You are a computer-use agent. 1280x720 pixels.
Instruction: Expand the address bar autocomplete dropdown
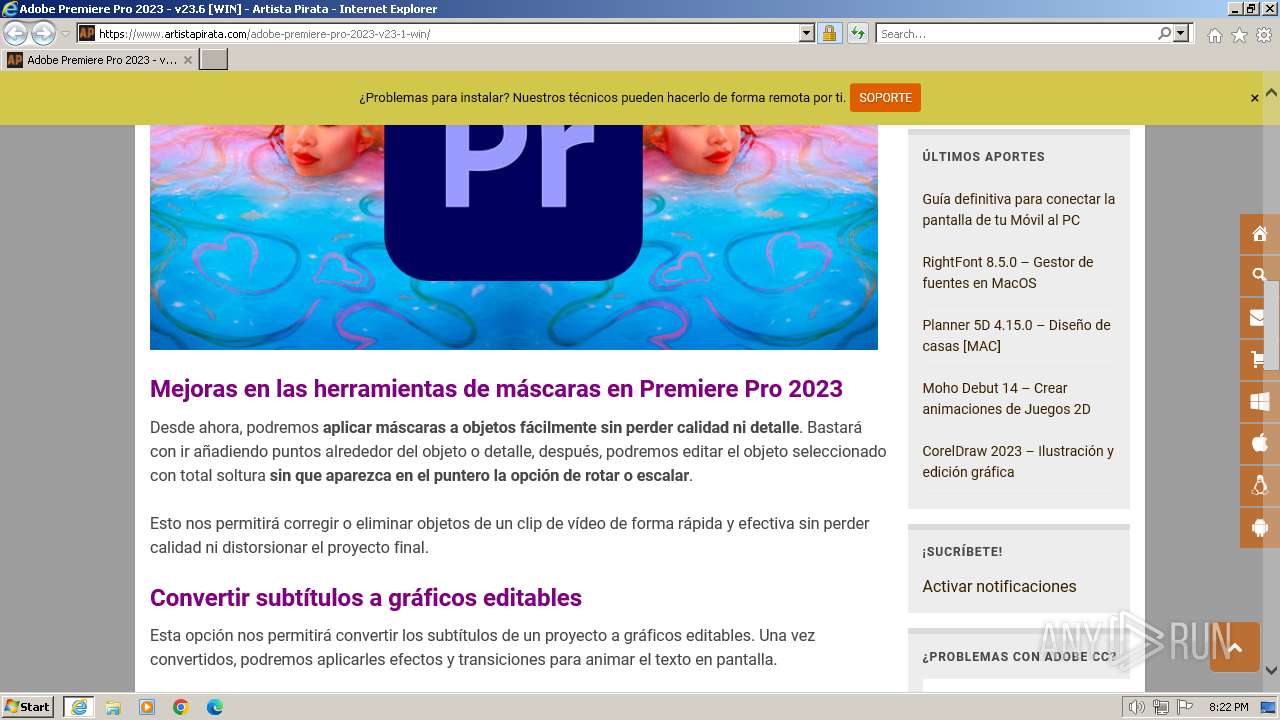pyautogui.click(x=807, y=34)
